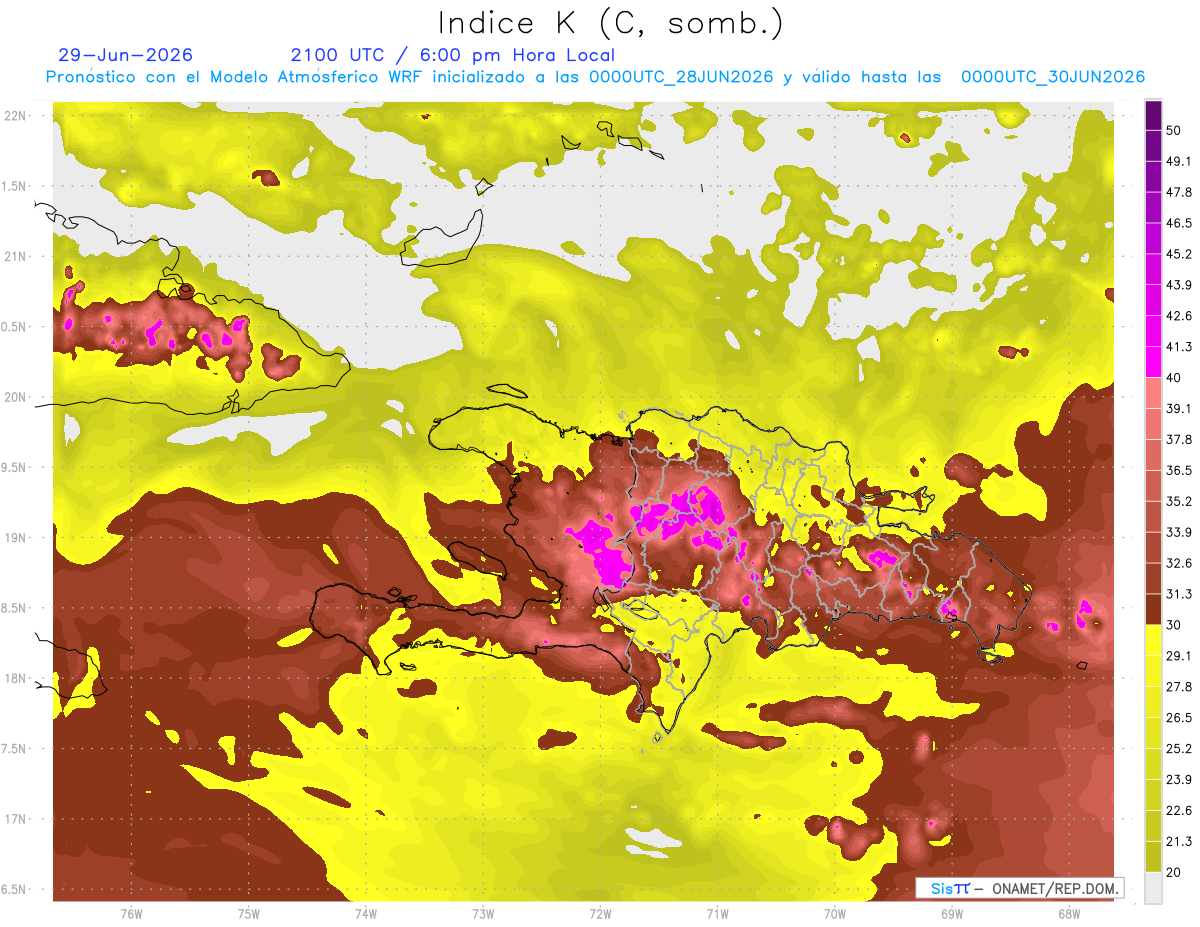
Task: Click the colorbar value '33.9'
Action: pos(1178,532)
